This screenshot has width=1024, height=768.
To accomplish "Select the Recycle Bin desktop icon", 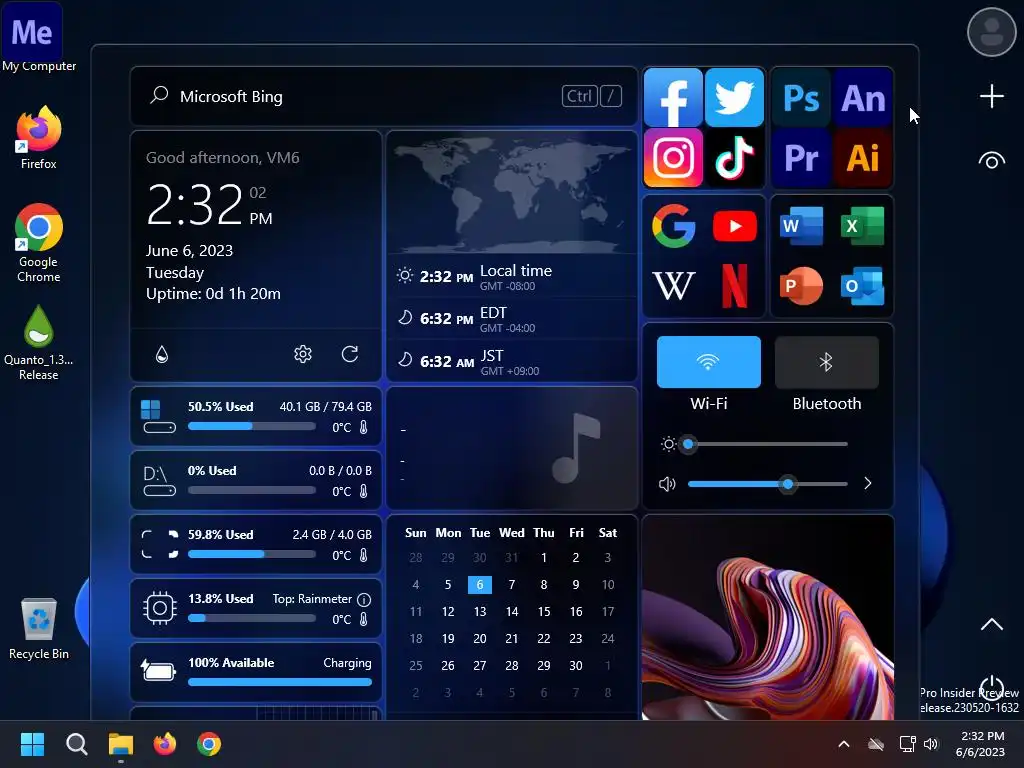I will pos(39,628).
